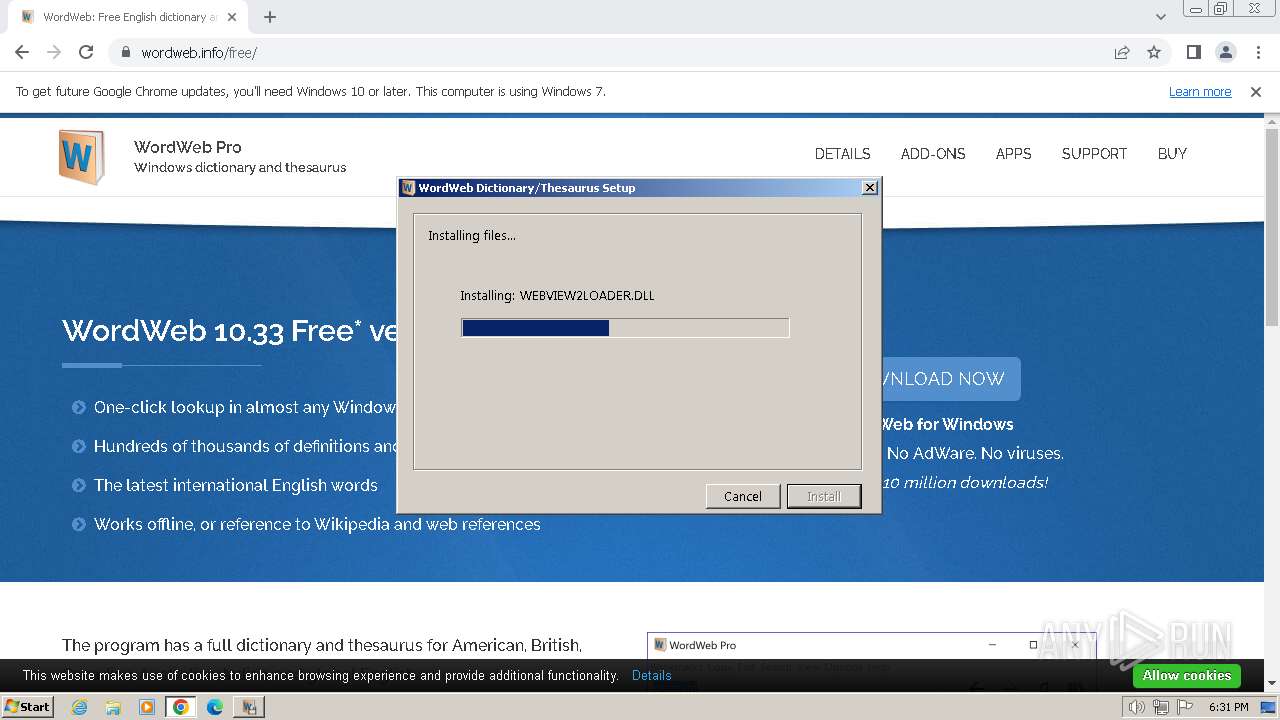Click the WordWeb Pro heading text
The height and width of the screenshot is (720, 1280).
[x=188, y=147]
